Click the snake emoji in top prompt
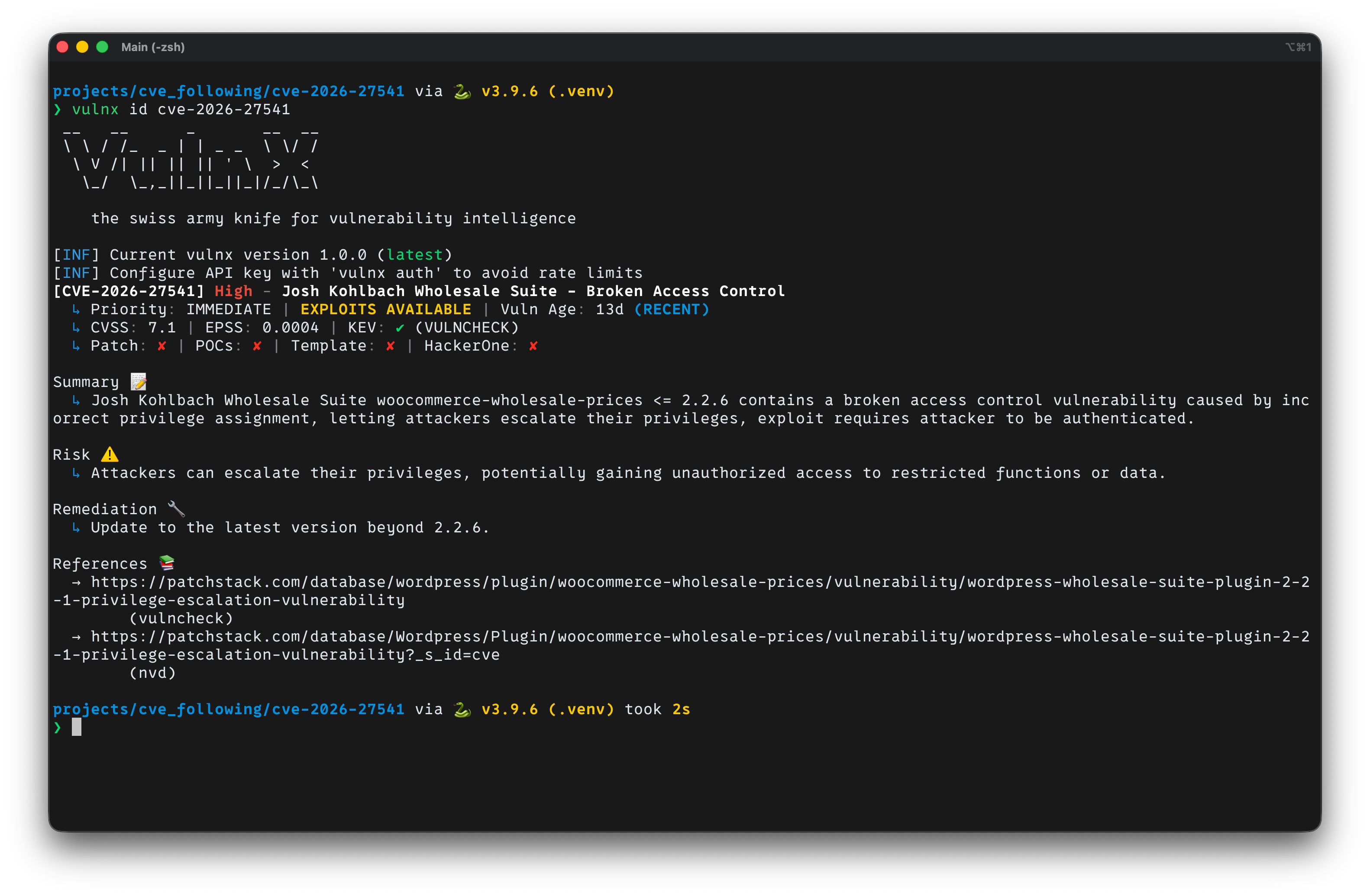Image resolution: width=1370 pixels, height=896 pixels. pyautogui.click(x=462, y=91)
